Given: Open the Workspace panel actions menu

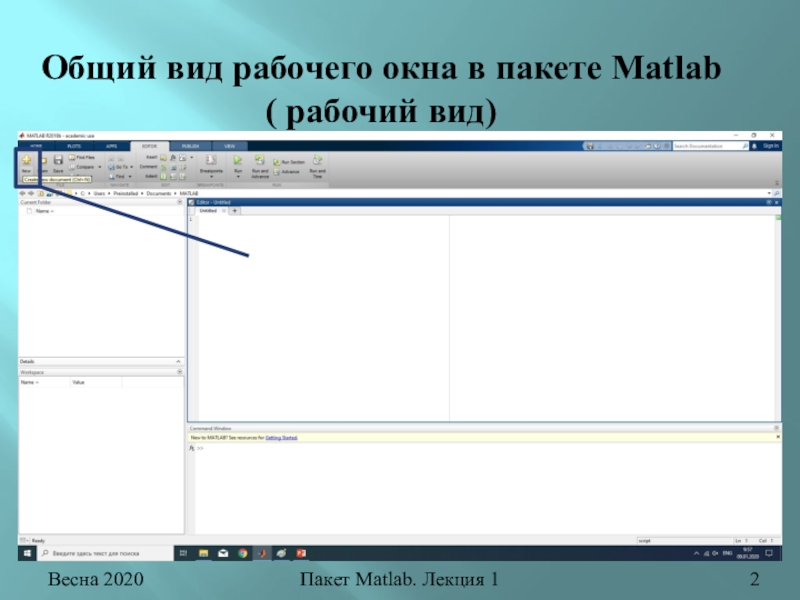Looking at the screenshot, I should point(180,372).
